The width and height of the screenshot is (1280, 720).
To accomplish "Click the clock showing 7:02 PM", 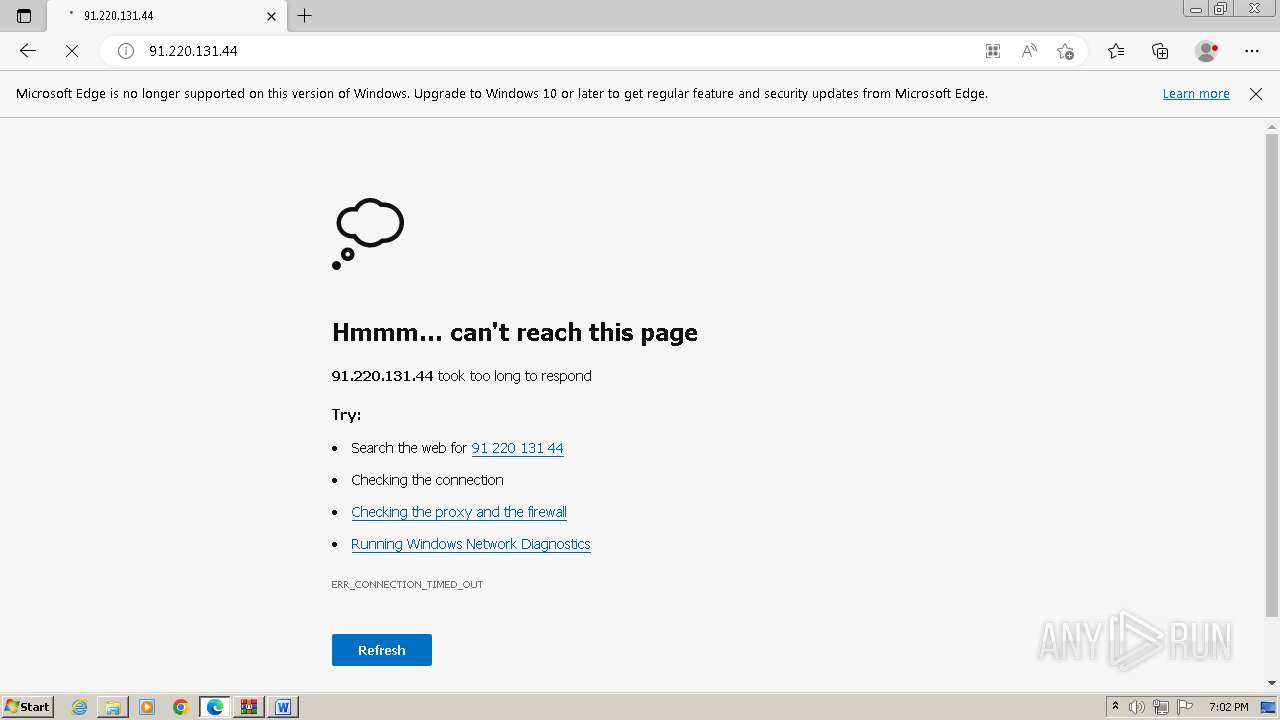I will pos(1228,707).
